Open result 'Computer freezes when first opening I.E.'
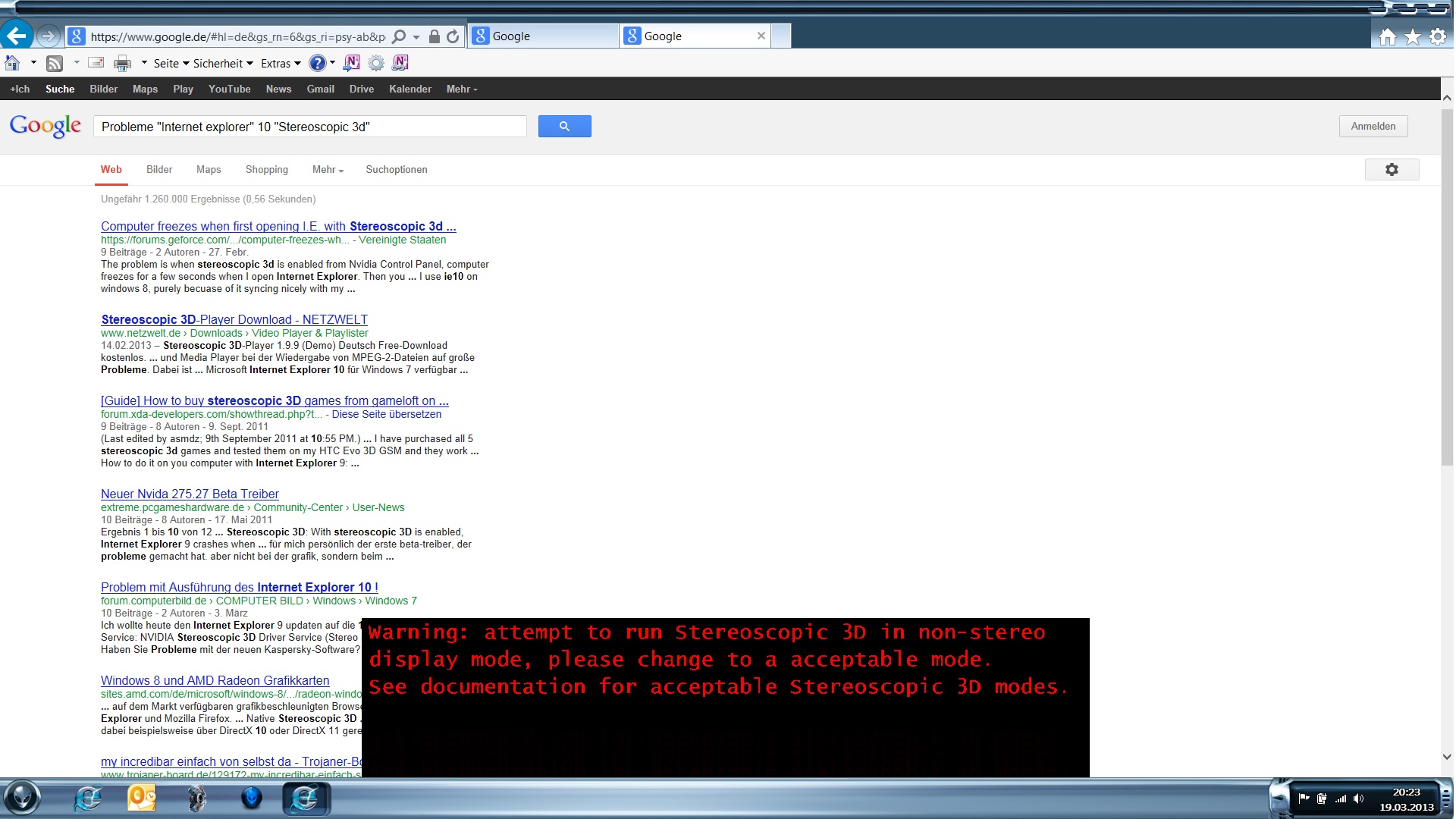 tap(278, 226)
